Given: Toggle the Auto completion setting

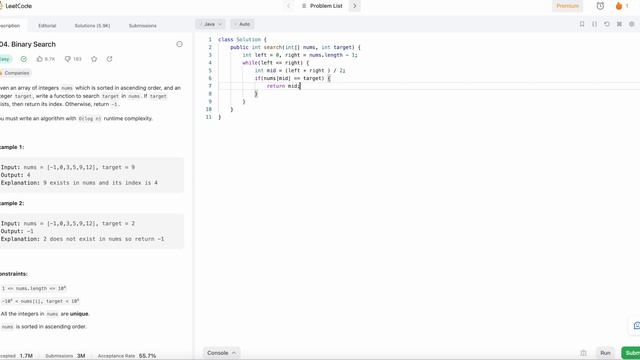Looking at the screenshot, I should (242, 24).
